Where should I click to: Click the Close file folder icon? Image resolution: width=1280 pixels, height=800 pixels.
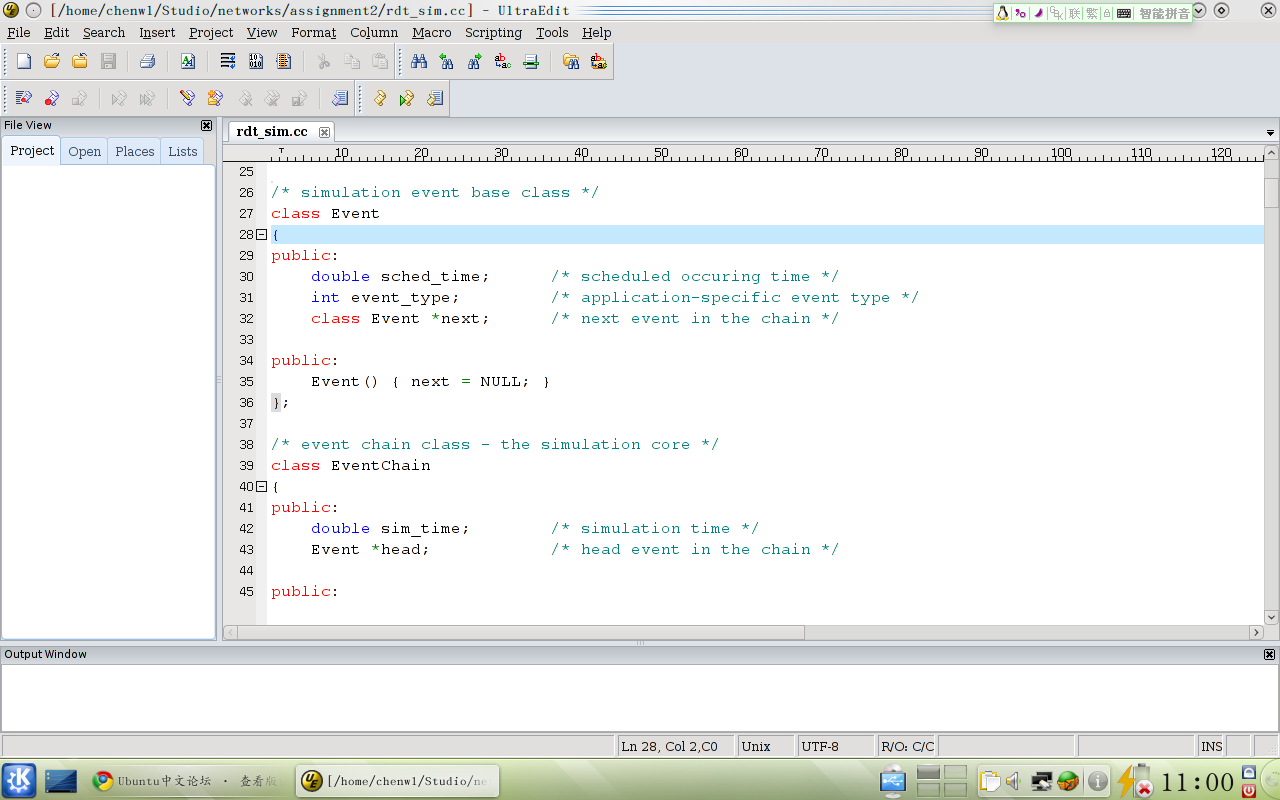click(x=80, y=61)
